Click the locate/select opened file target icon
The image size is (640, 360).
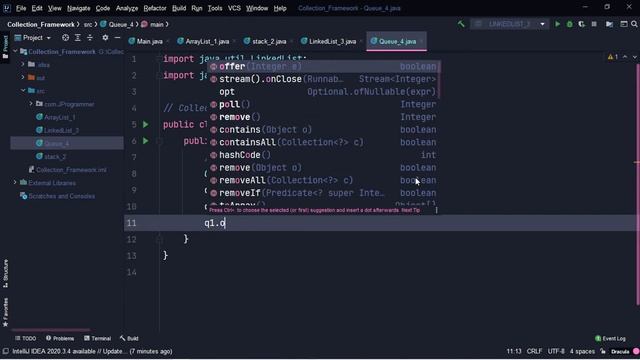65,38
